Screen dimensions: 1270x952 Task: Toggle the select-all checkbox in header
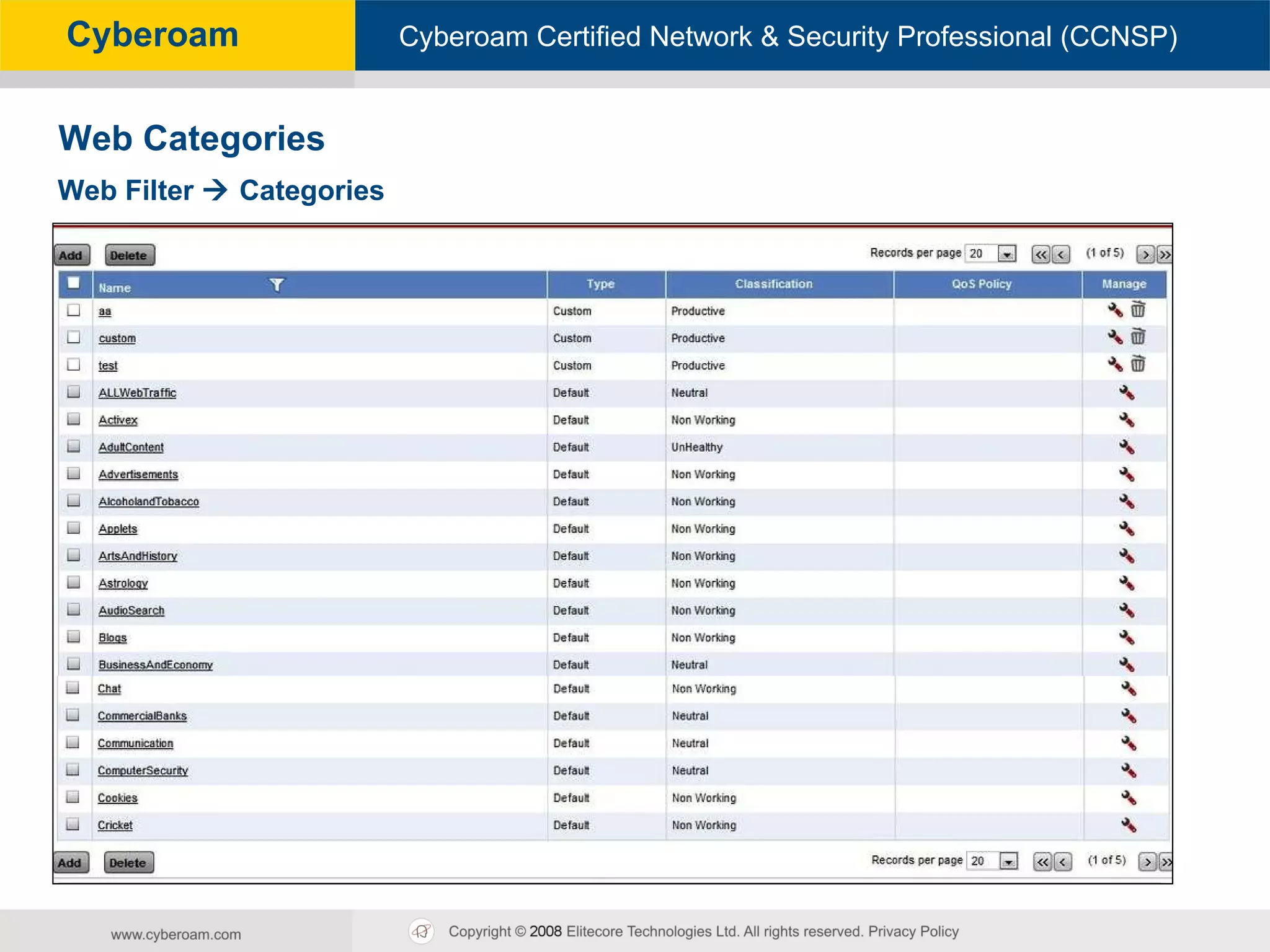[x=73, y=283]
